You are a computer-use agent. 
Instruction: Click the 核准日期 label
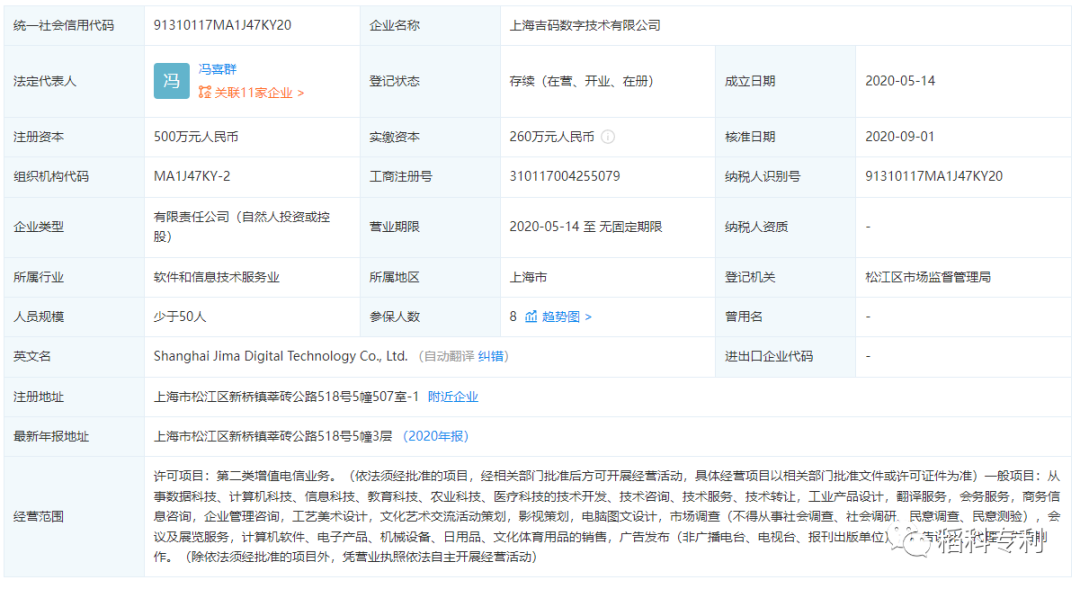tap(749, 137)
